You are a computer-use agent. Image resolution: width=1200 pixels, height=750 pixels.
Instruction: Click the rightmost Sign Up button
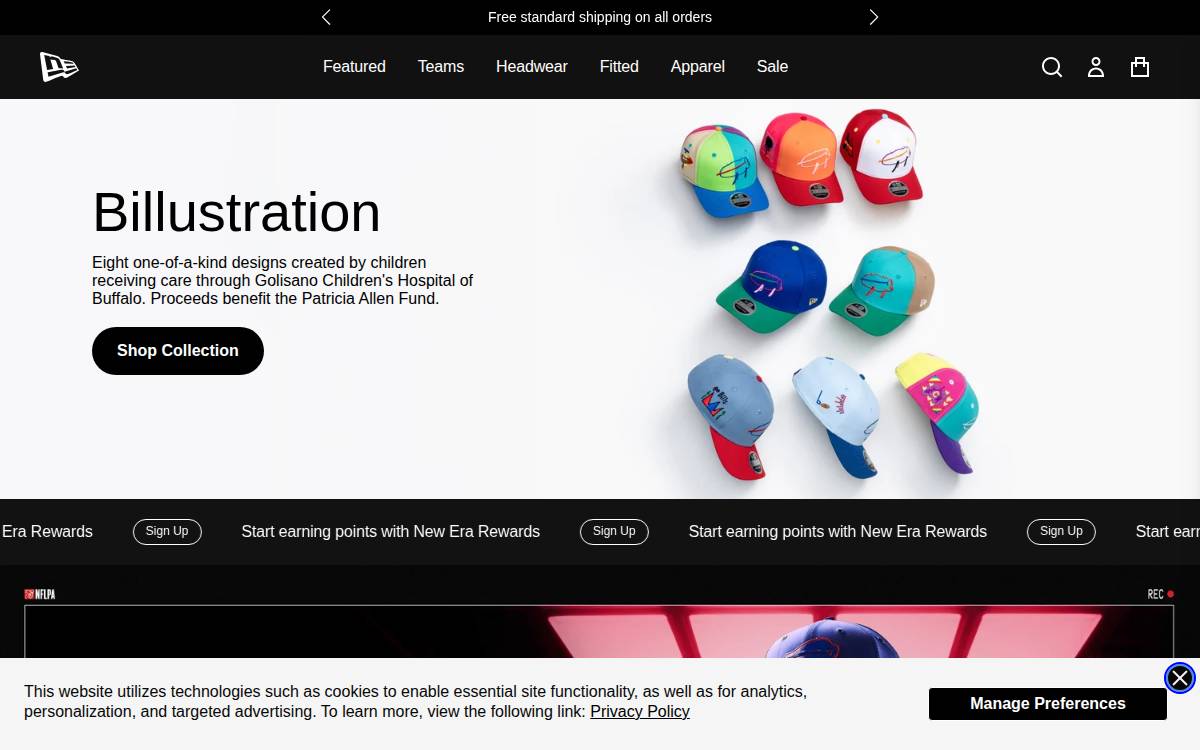click(1061, 532)
